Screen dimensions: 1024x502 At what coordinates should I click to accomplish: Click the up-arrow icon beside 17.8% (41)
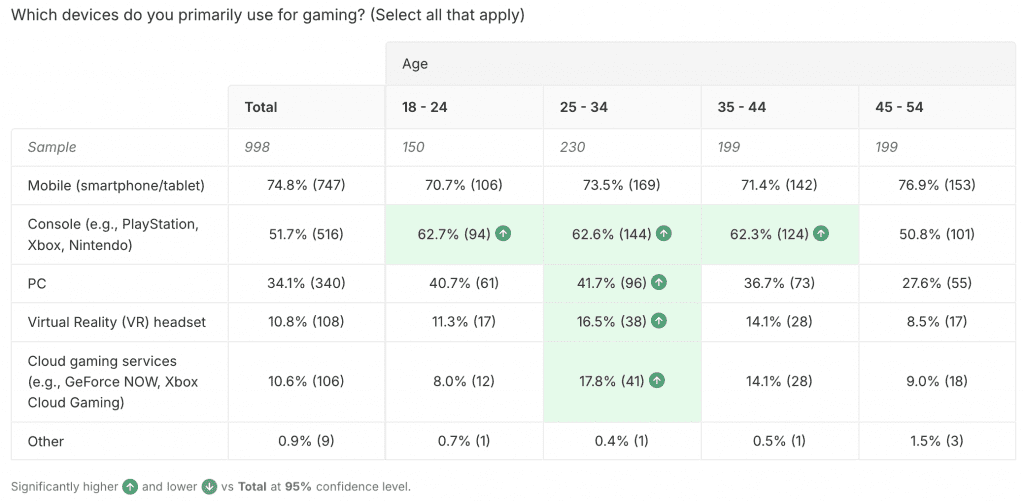click(x=657, y=380)
